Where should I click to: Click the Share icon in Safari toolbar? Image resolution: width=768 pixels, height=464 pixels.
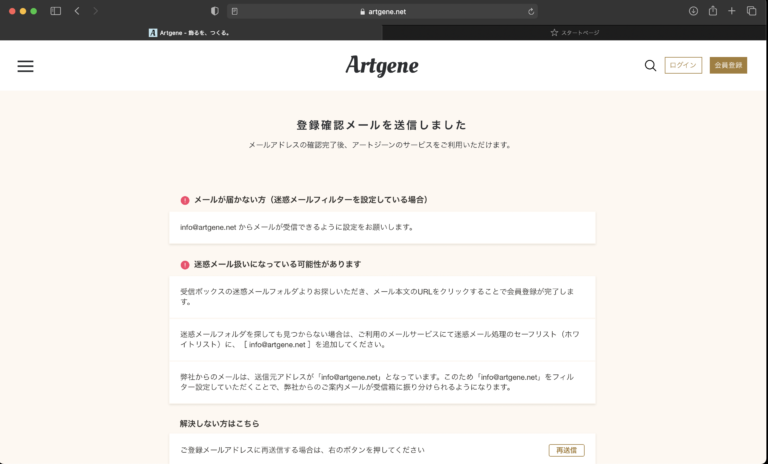click(x=713, y=11)
